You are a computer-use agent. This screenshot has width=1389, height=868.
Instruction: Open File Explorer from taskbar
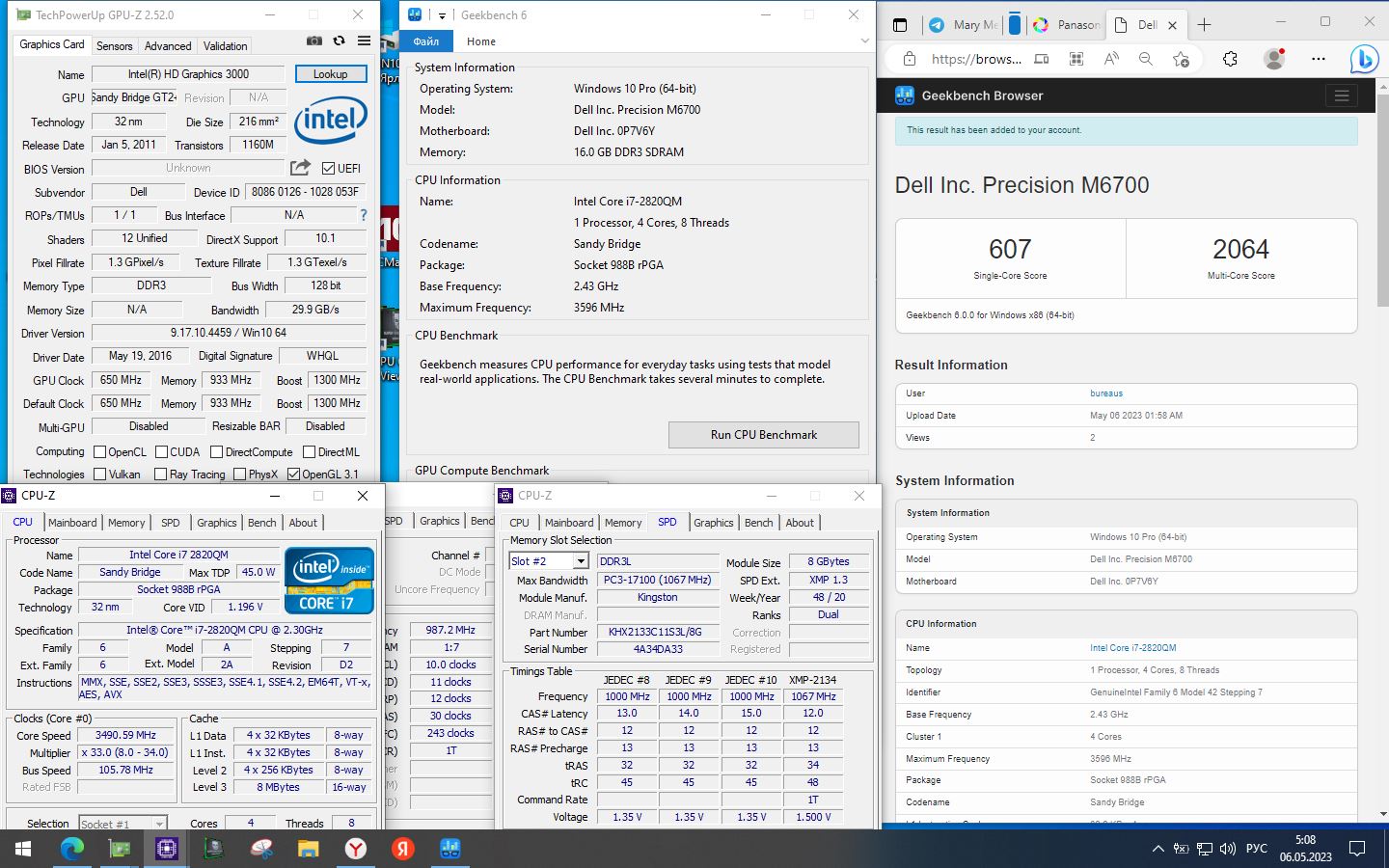click(x=309, y=849)
